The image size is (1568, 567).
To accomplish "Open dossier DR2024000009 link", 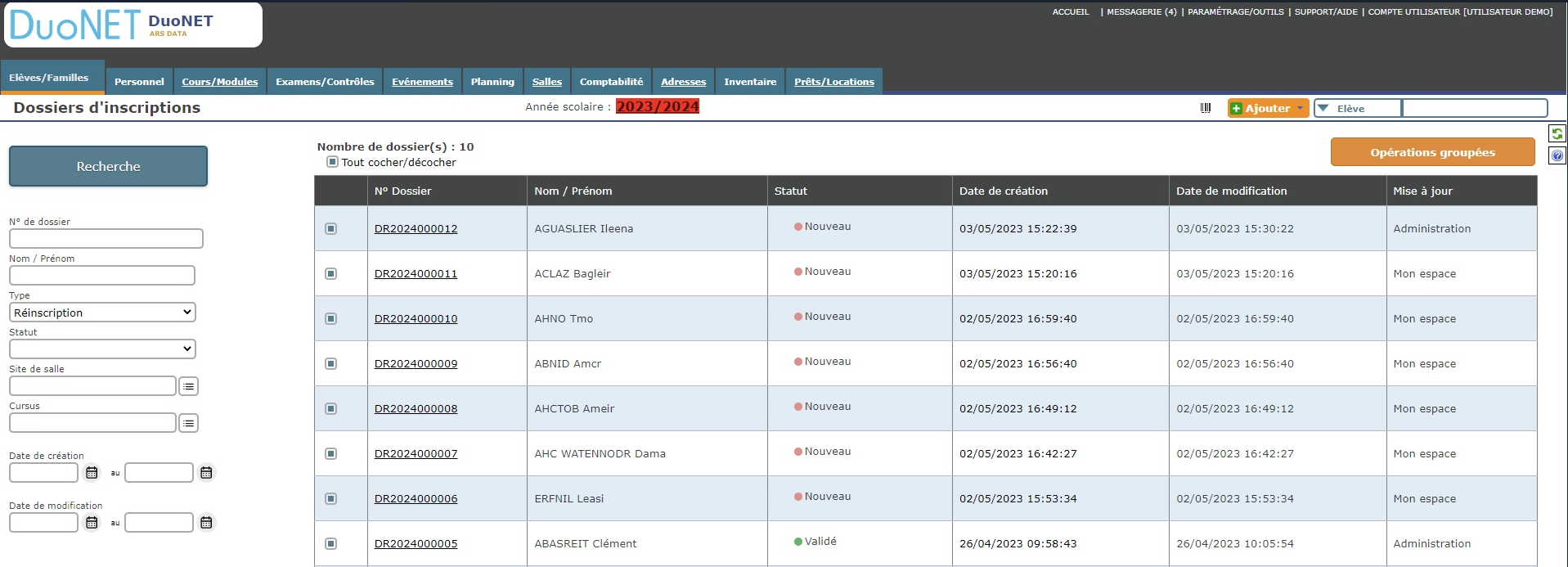I will (416, 363).
